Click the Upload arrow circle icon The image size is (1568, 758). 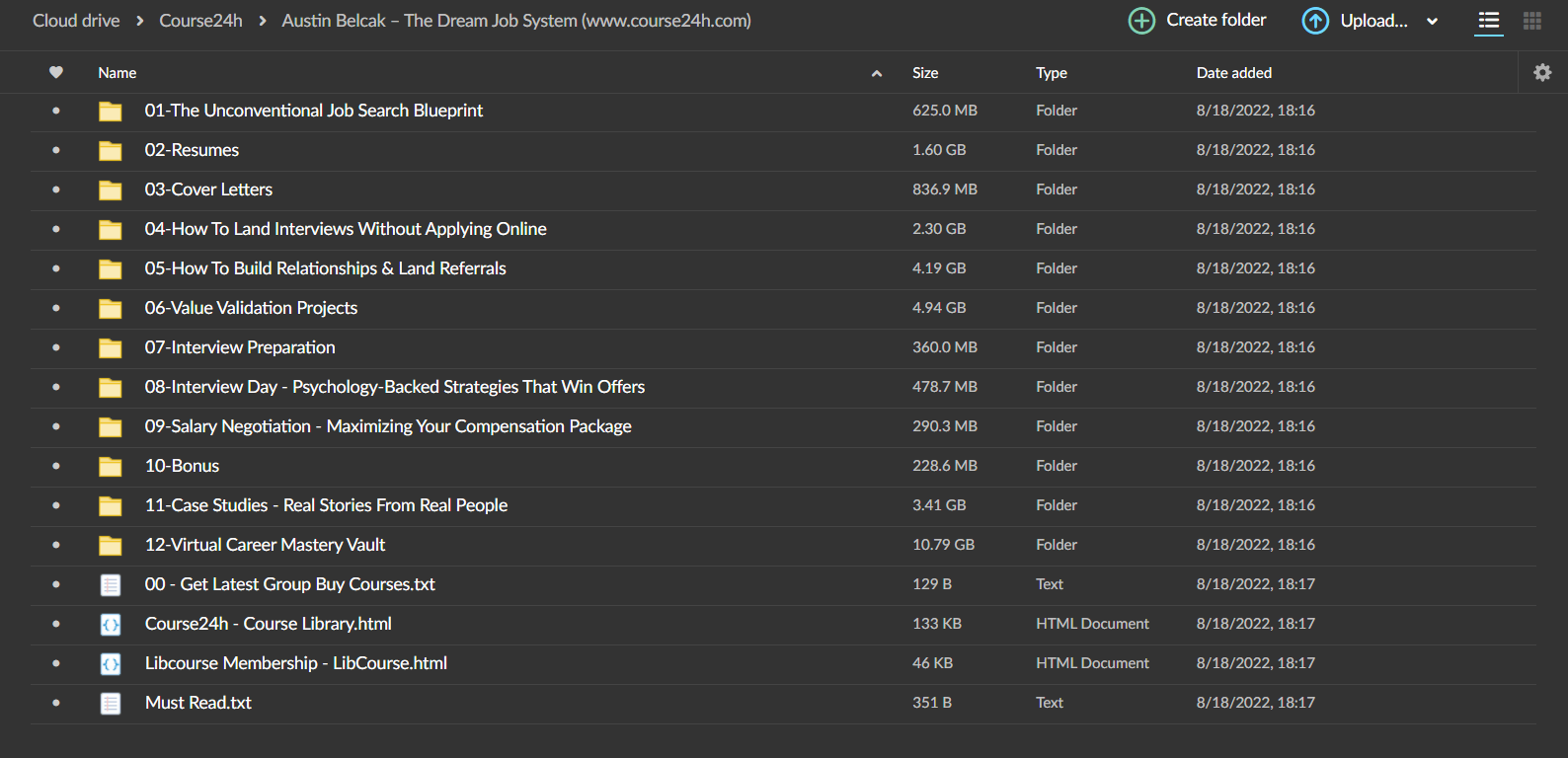click(x=1315, y=21)
